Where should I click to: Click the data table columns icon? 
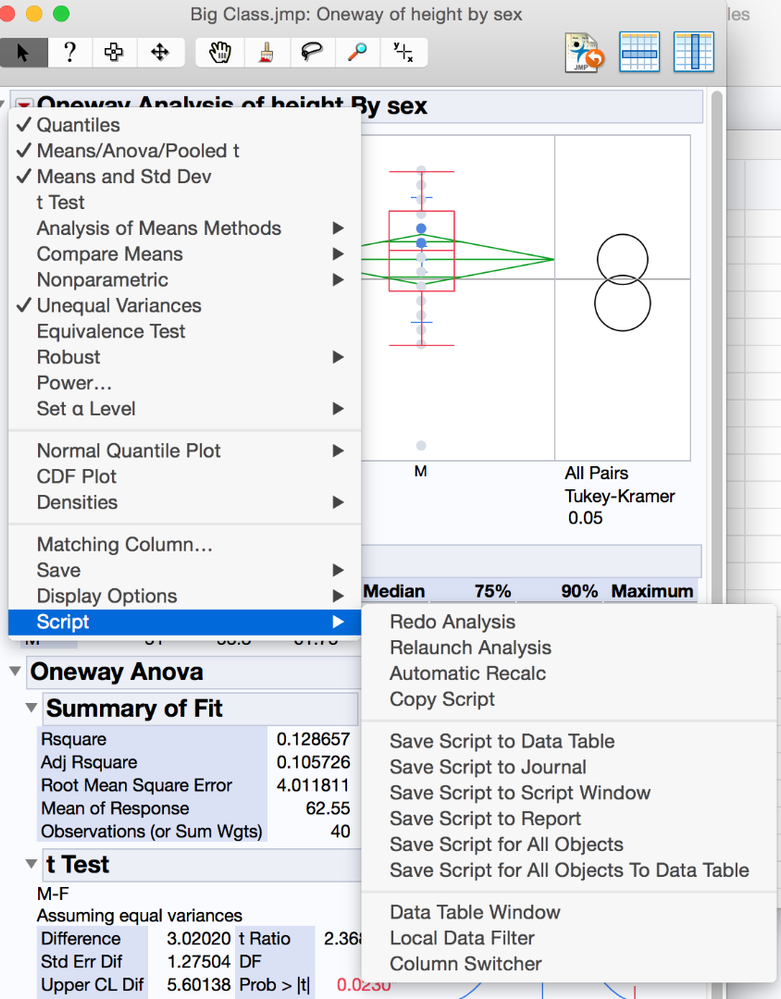694,52
